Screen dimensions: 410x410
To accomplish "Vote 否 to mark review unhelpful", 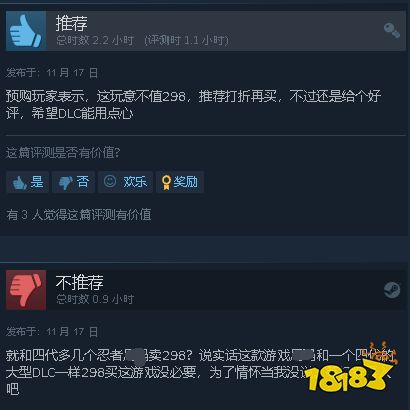I will [x=73, y=182].
